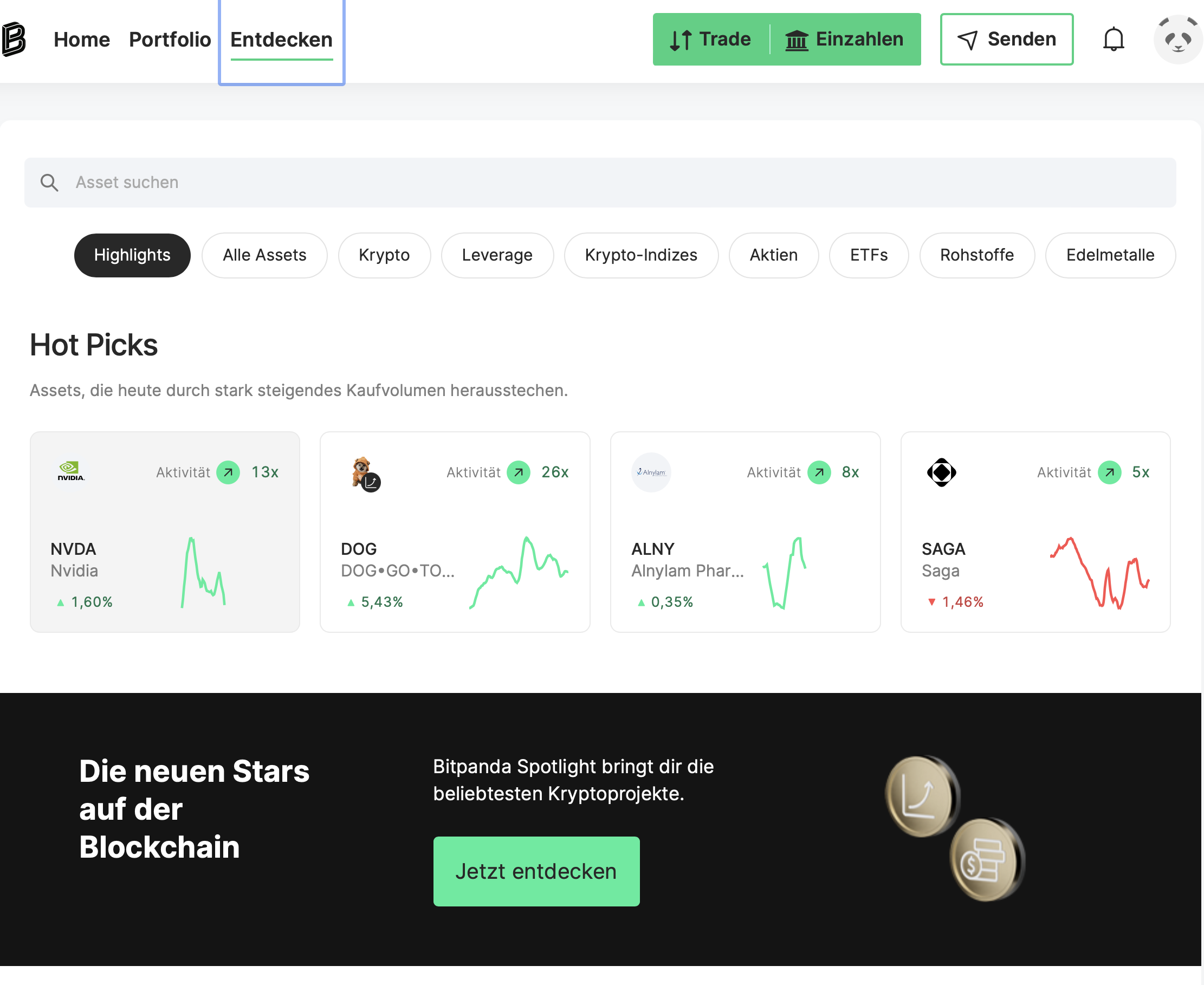1204x985 pixels.
Task: Select the Highlights filter chip
Action: tap(132, 255)
